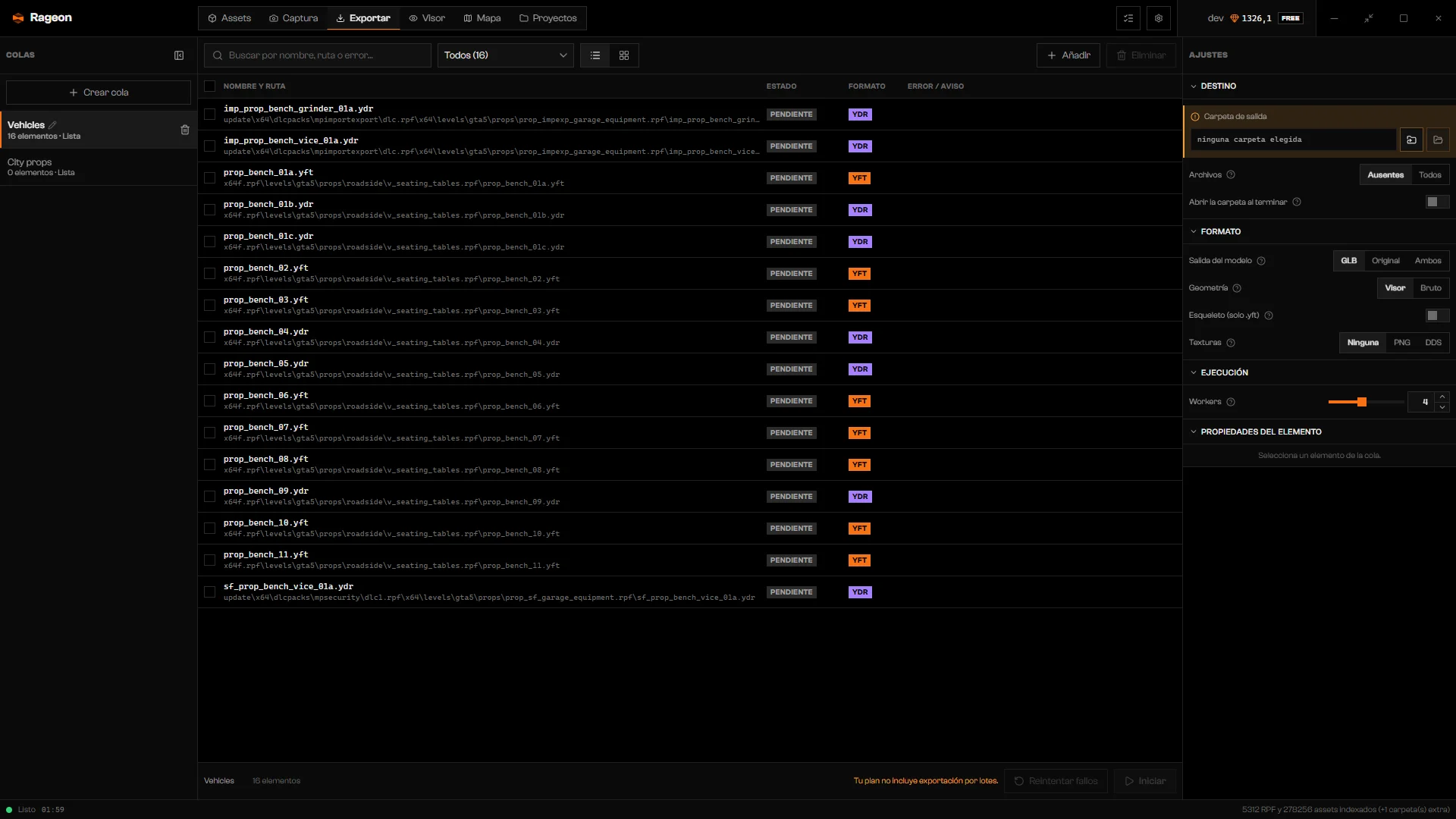Viewport: 1456px width, 819px height.
Task: Select the City props queue
Action: tap(99, 167)
